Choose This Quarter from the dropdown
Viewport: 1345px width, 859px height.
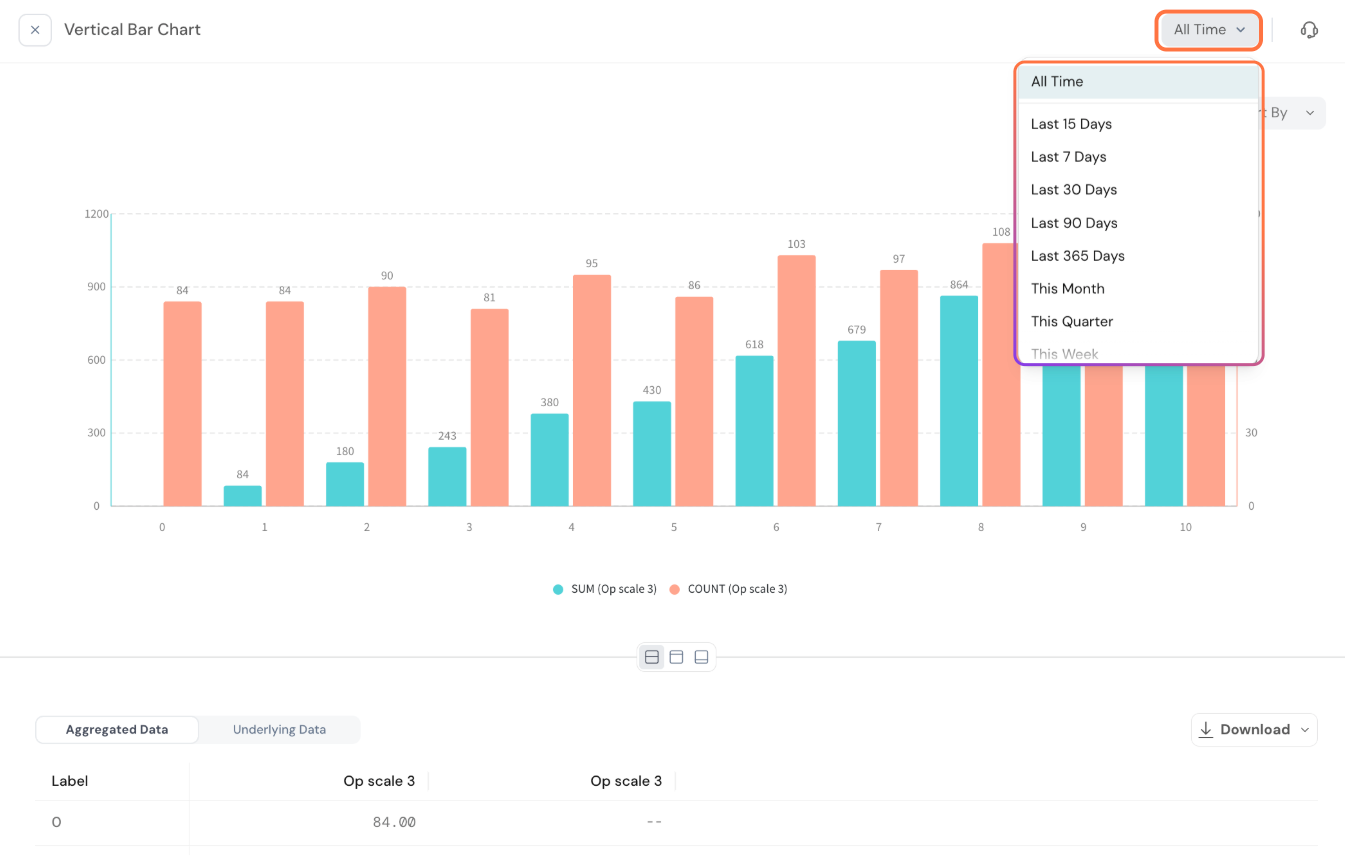pos(1071,321)
